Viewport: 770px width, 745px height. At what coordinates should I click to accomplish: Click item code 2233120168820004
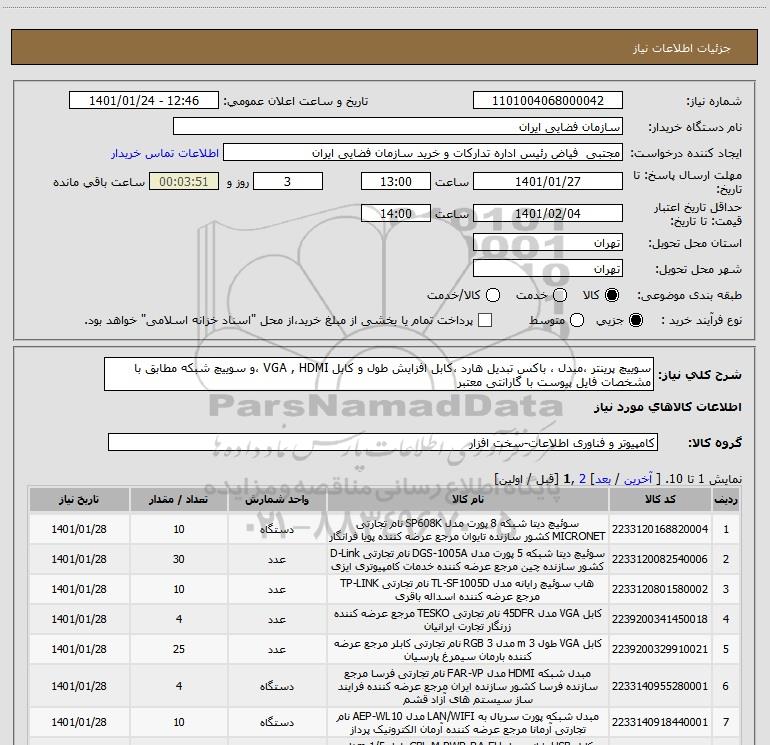click(x=660, y=529)
